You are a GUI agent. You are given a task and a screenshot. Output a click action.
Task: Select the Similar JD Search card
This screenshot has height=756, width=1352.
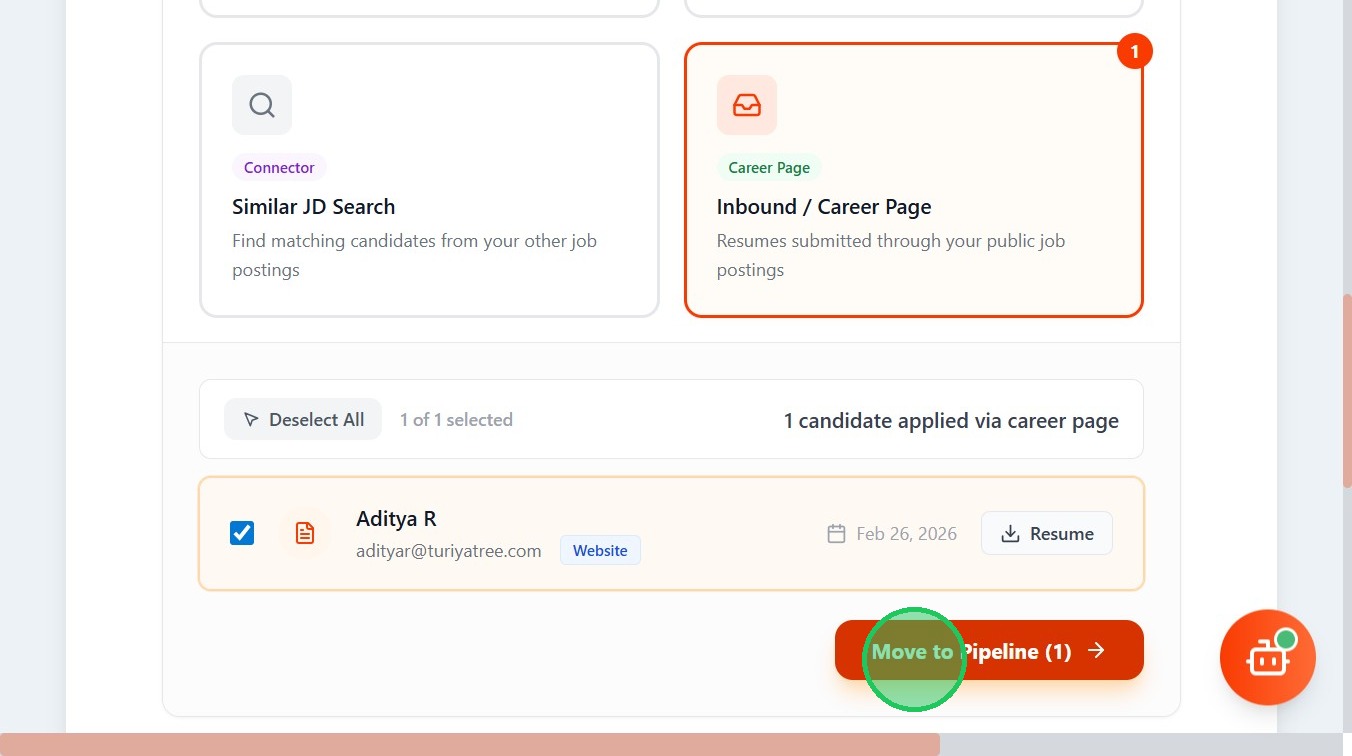(x=429, y=180)
